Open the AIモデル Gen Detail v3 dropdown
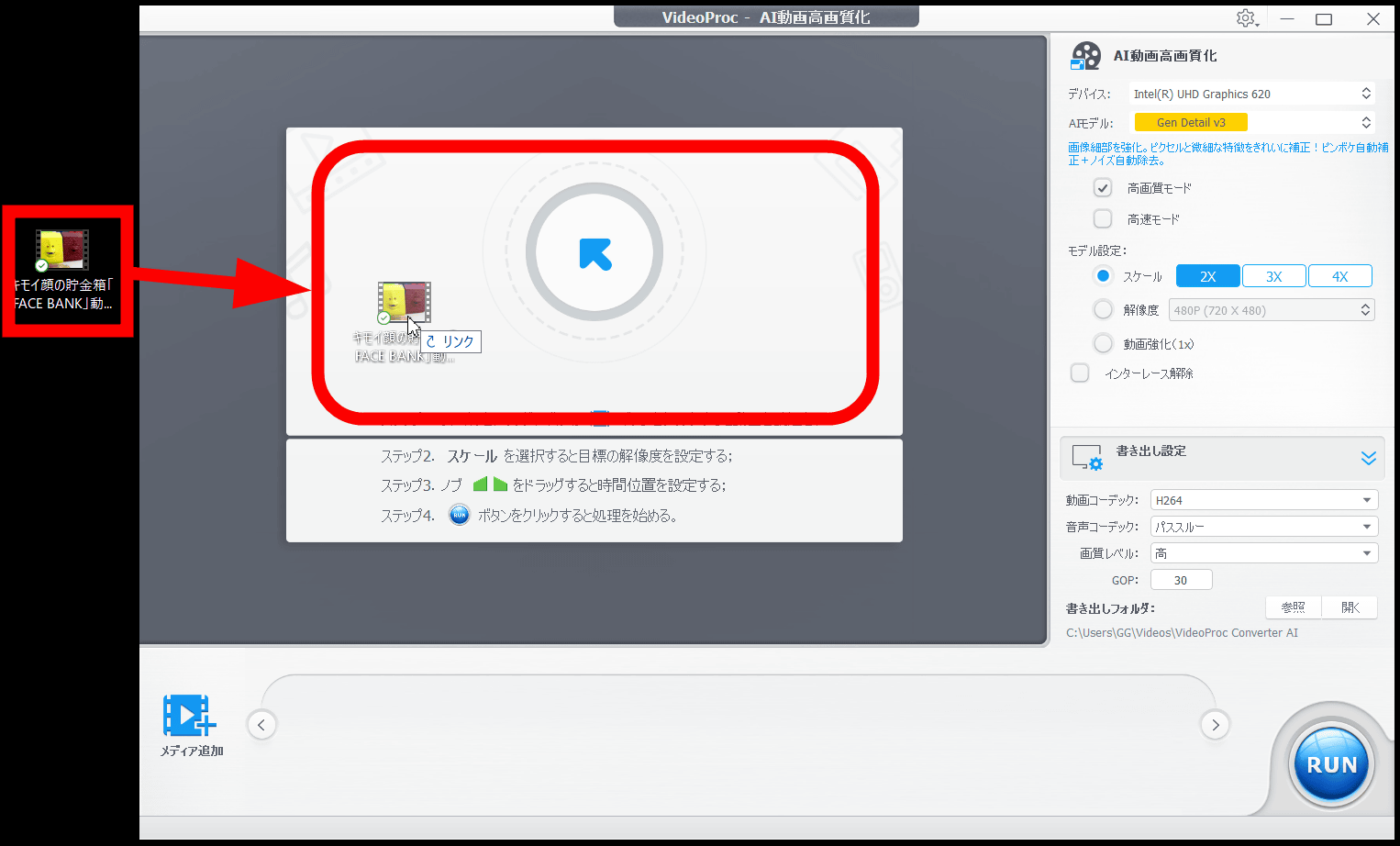The width and height of the screenshot is (1400, 846). pos(1252,122)
